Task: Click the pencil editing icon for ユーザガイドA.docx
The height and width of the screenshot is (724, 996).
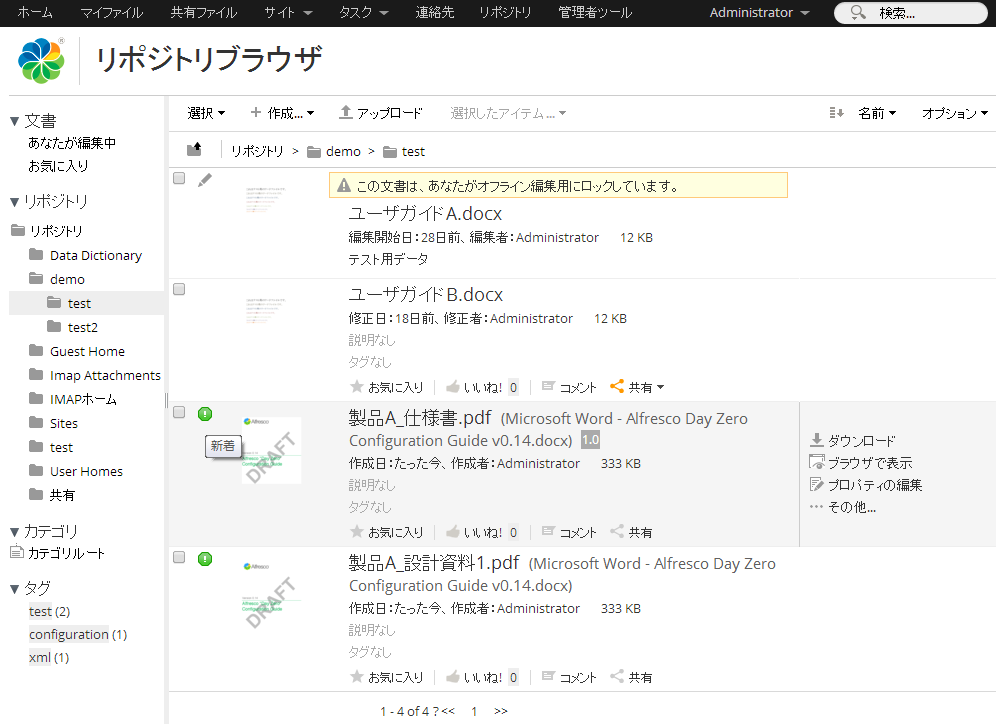Action: click(205, 180)
